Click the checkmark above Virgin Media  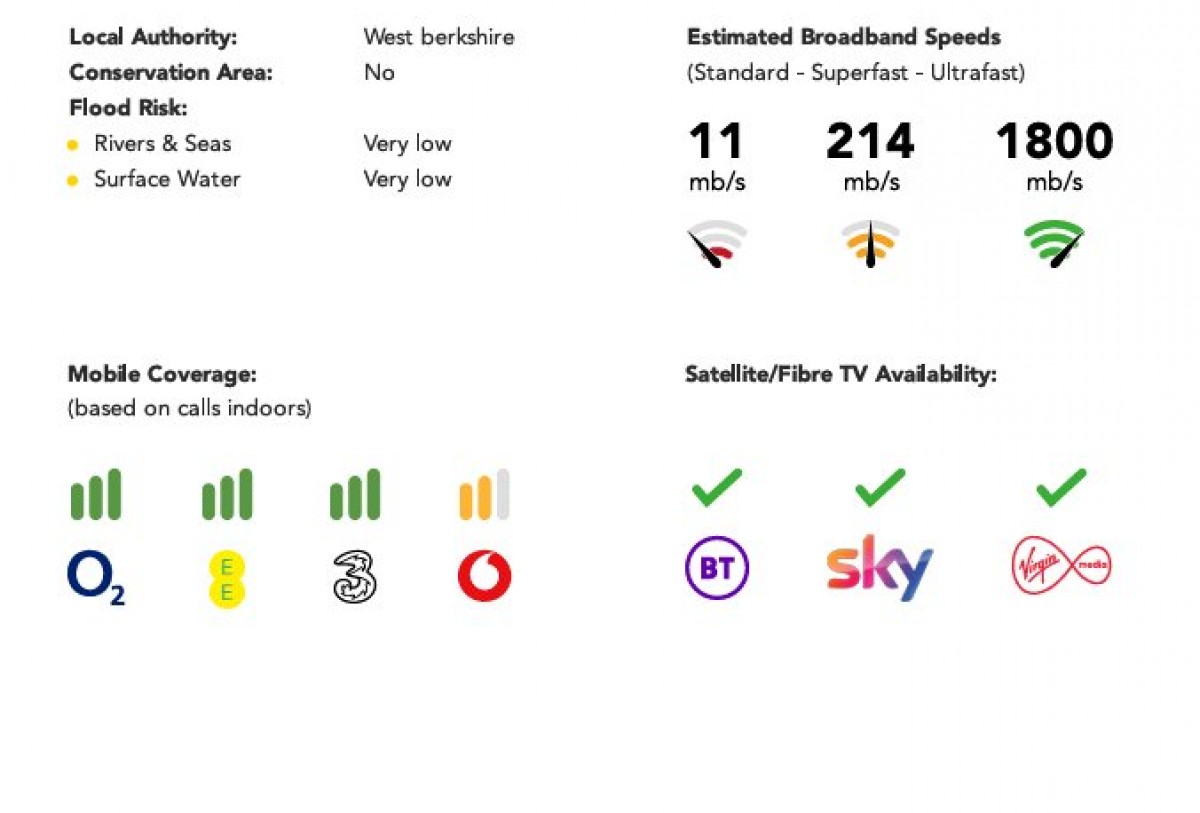tap(1061, 487)
